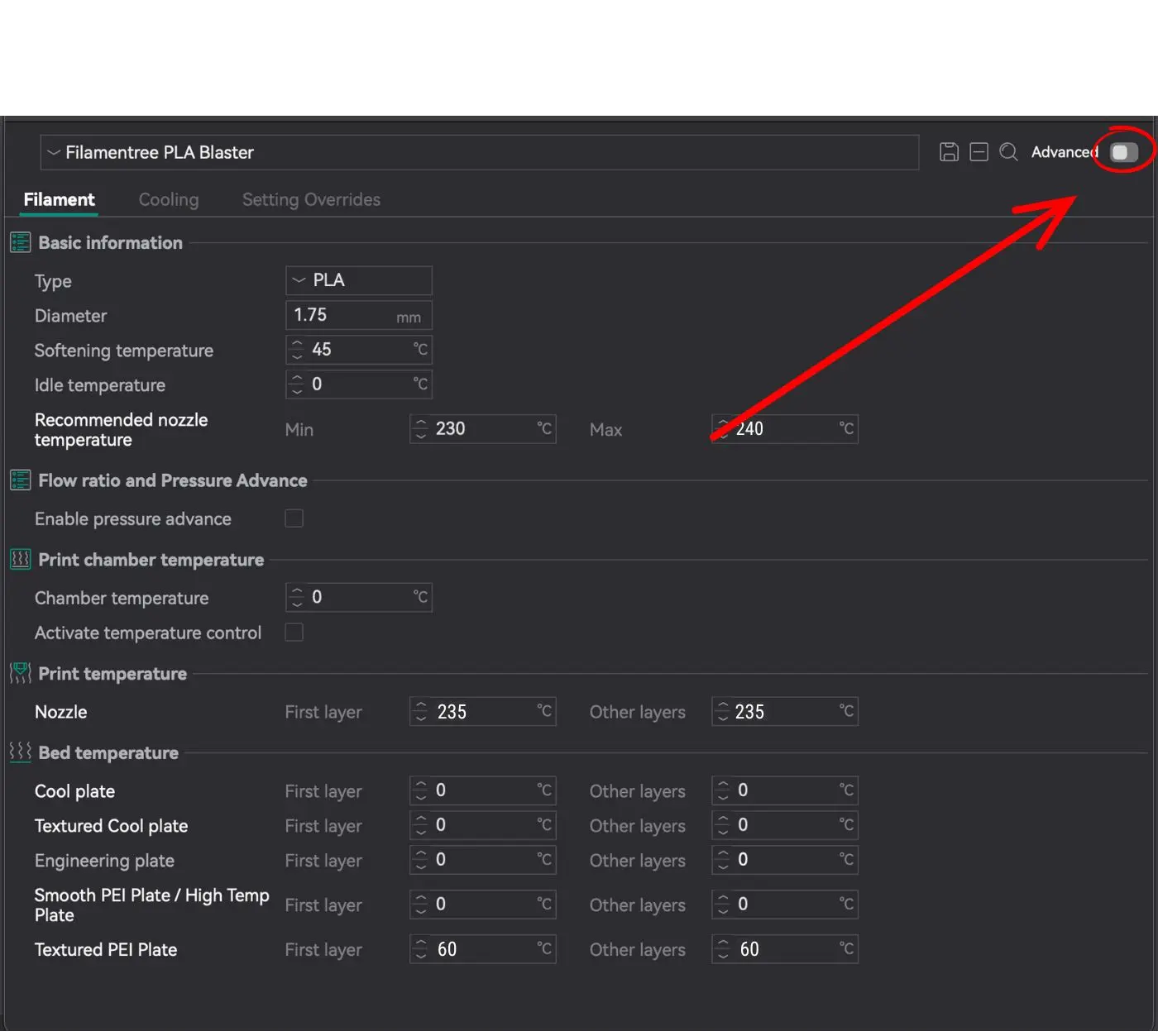Viewport: 1158px width, 1036px height.
Task: Select the Filament tab
Action: point(59,199)
